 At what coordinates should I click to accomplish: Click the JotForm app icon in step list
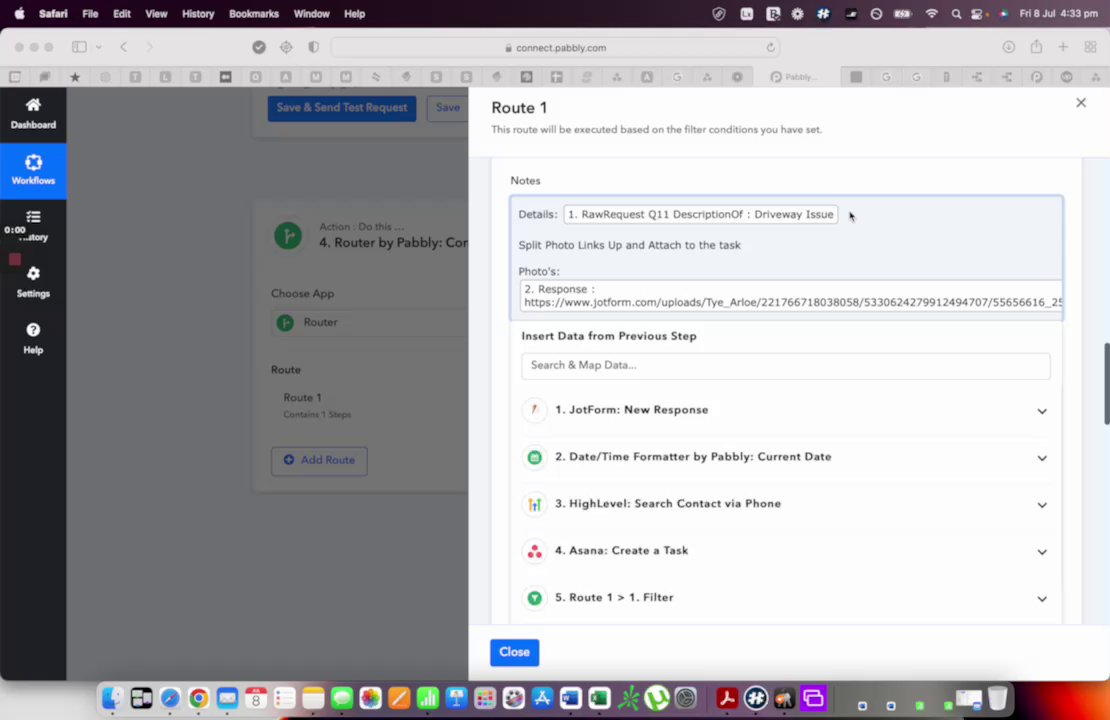click(534, 410)
